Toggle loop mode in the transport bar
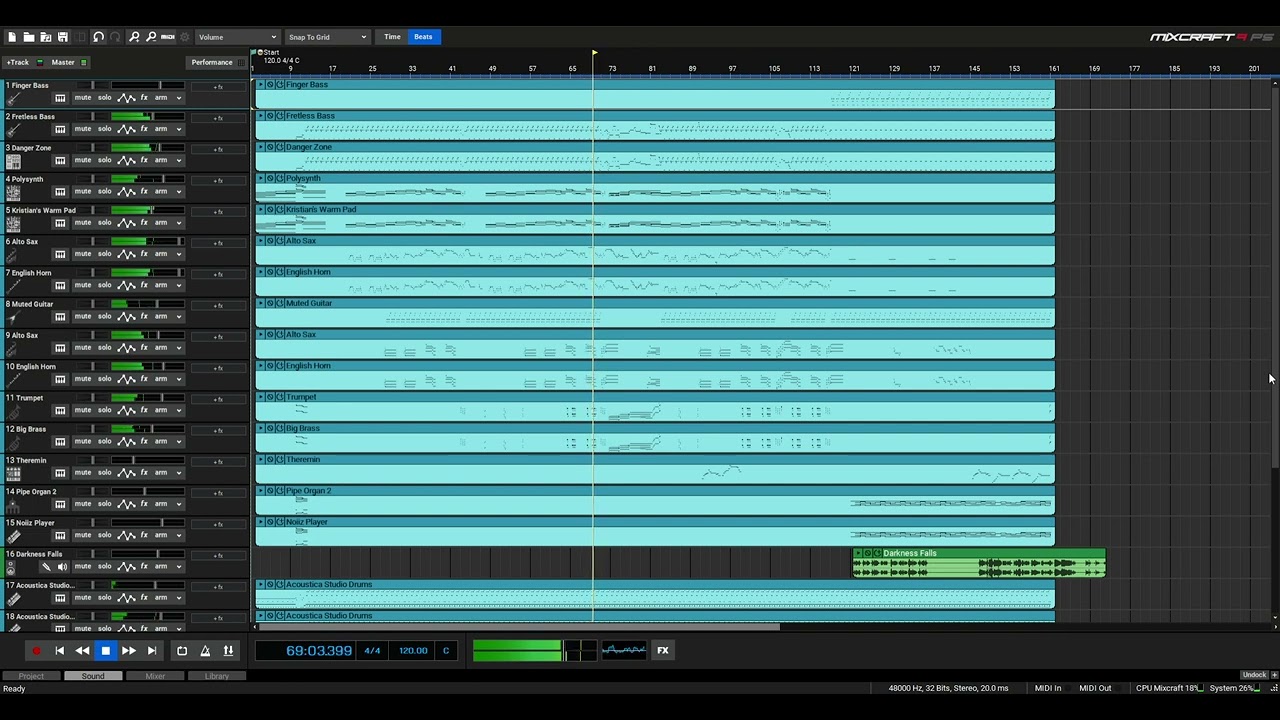The width and height of the screenshot is (1280, 720). click(182, 651)
